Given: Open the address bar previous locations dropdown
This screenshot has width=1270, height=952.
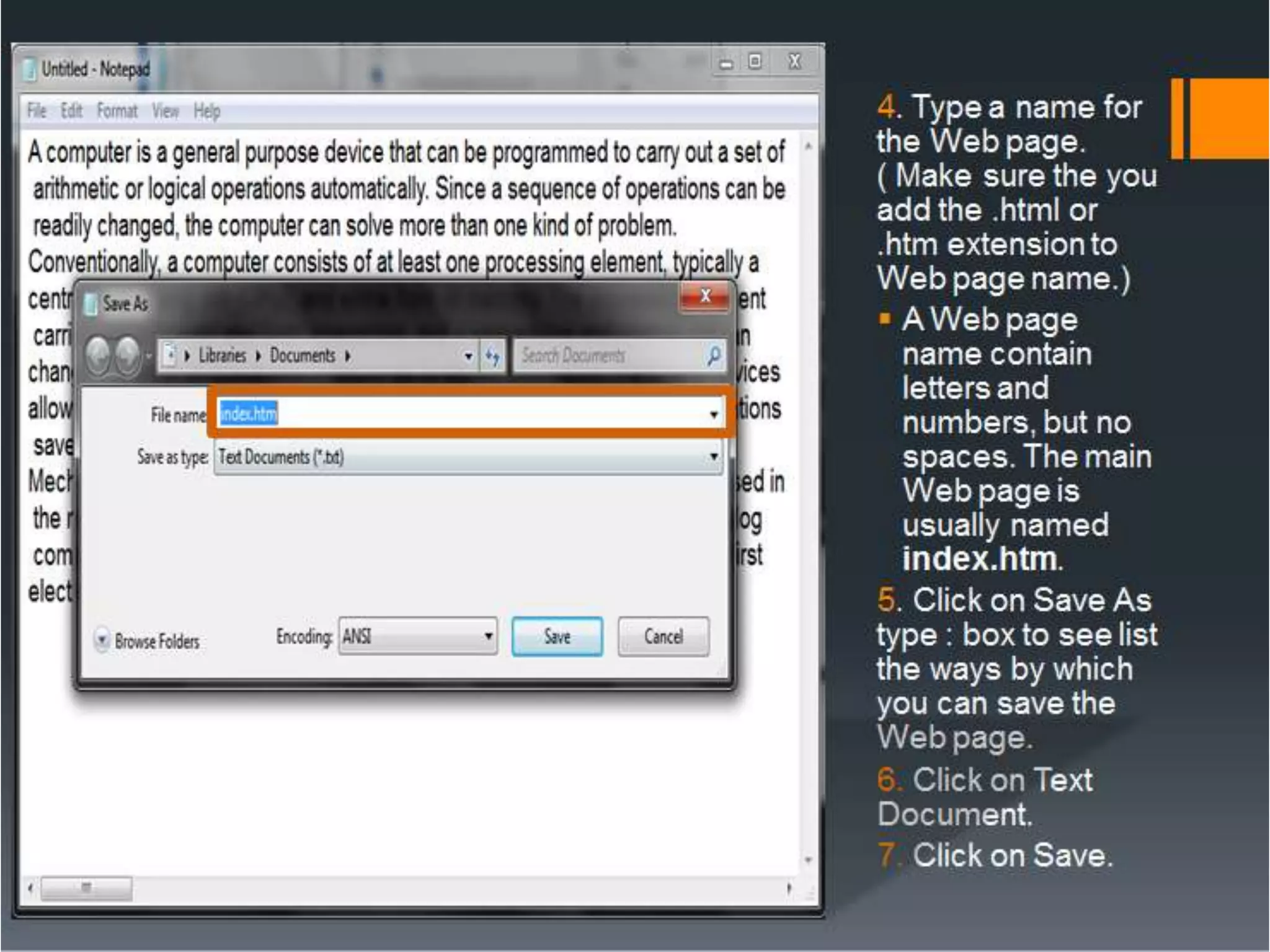Looking at the screenshot, I should click(x=468, y=356).
